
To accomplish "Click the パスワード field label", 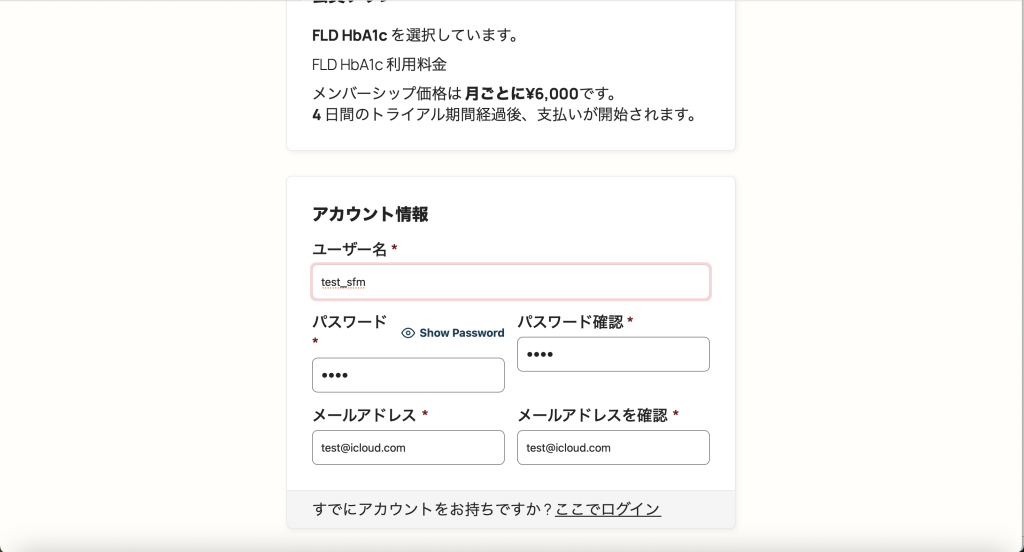I will pyautogui.click(x=349, y=322).
